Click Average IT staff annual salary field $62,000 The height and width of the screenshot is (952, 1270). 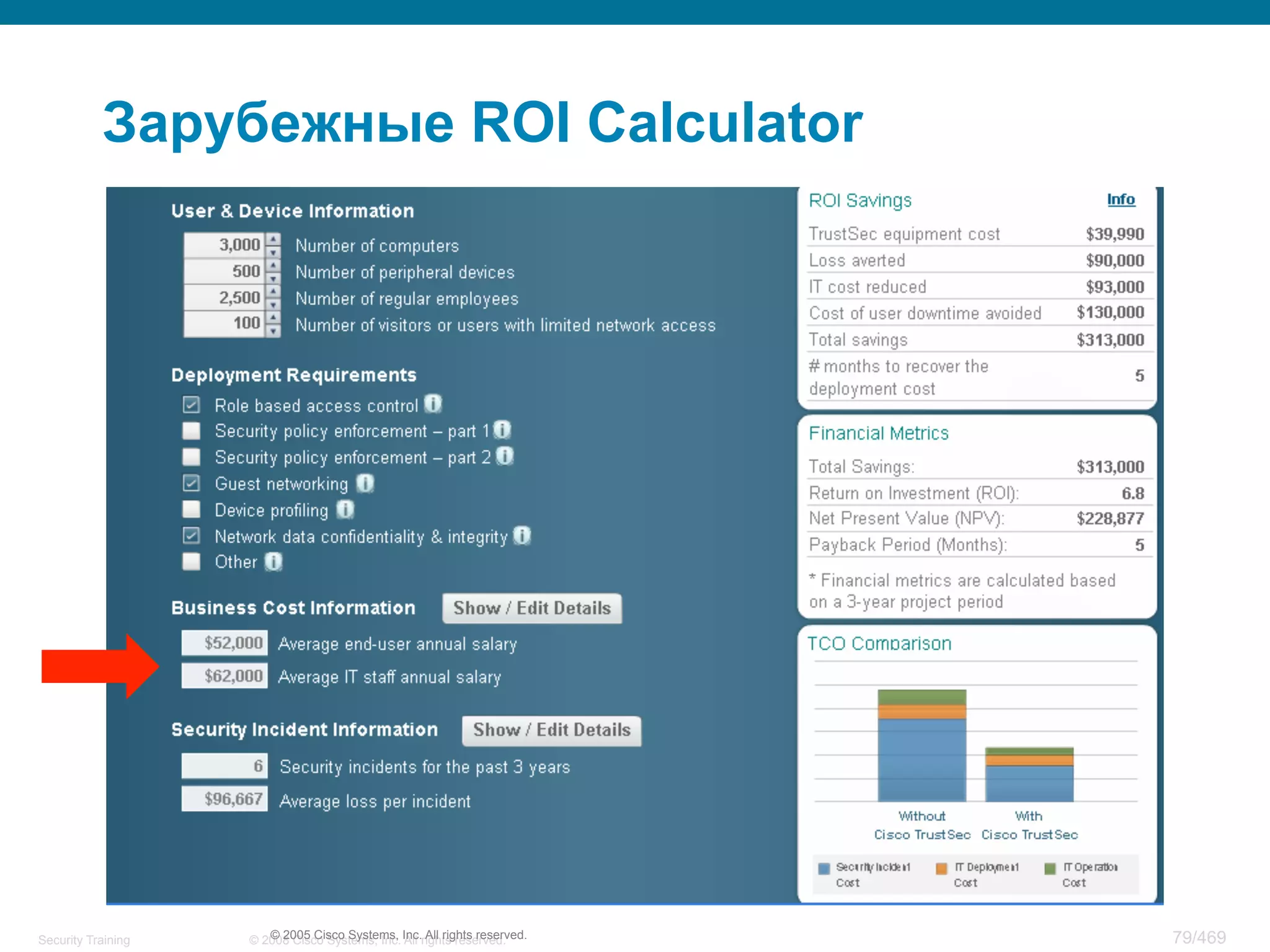tap(224, 676)
